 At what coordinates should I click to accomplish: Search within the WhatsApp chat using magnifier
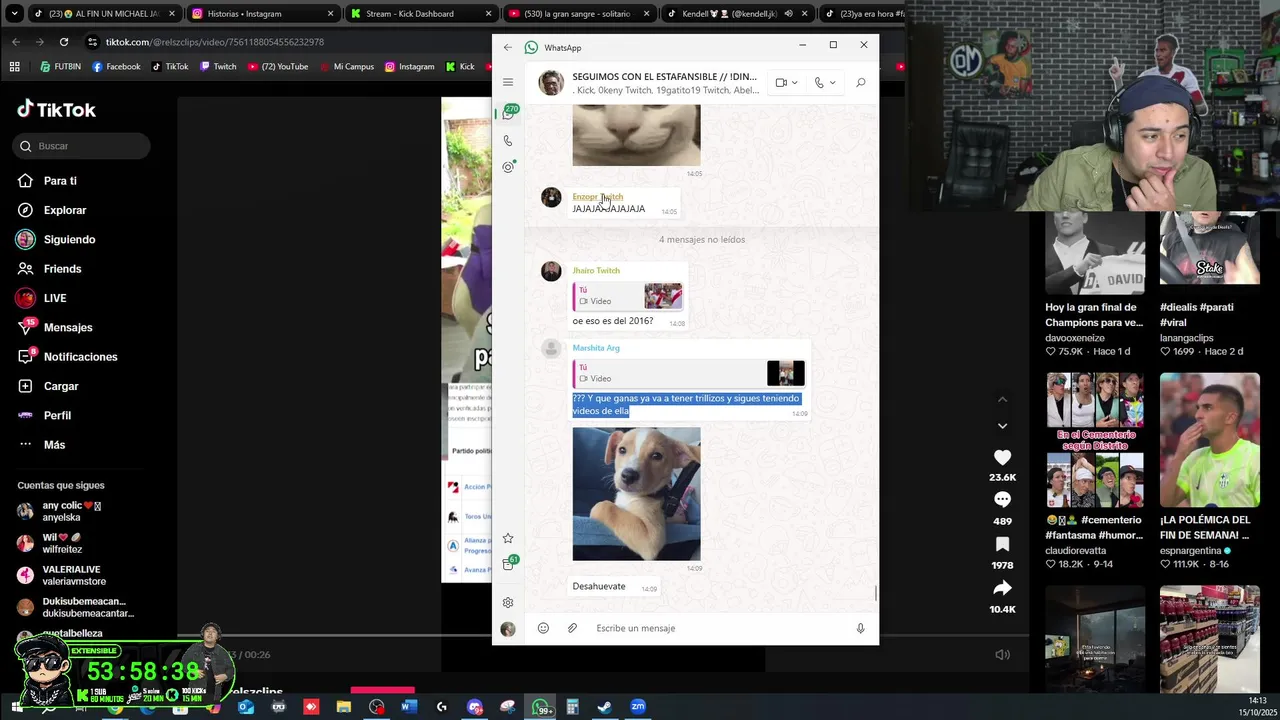[x=861, y=83]
